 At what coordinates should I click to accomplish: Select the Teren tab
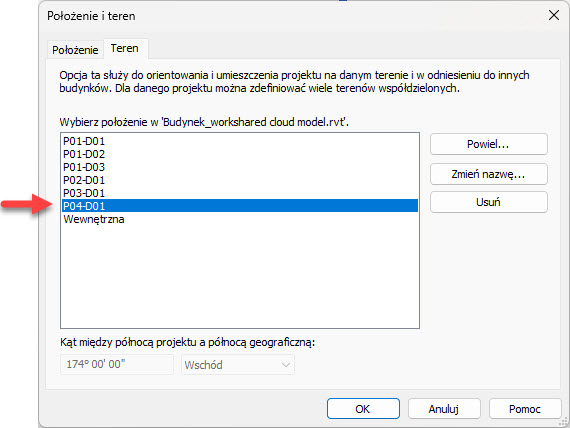pyautogui.click(x=125, y=48)
